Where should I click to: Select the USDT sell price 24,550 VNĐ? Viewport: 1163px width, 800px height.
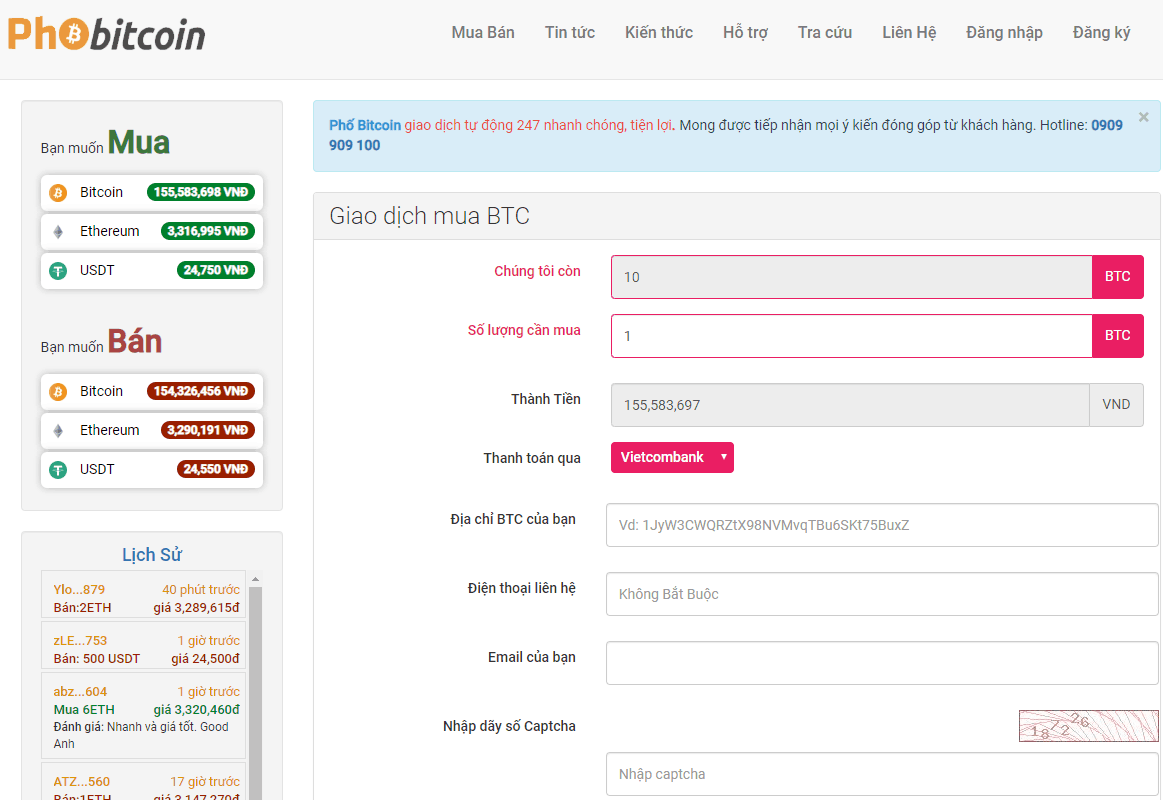click(x=215, y=470)
